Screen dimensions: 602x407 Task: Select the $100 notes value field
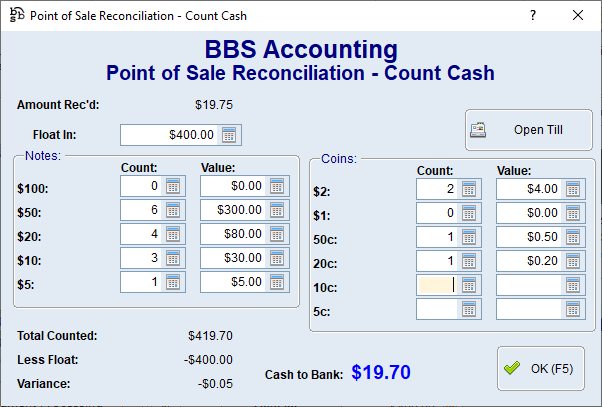coord(233,186)
